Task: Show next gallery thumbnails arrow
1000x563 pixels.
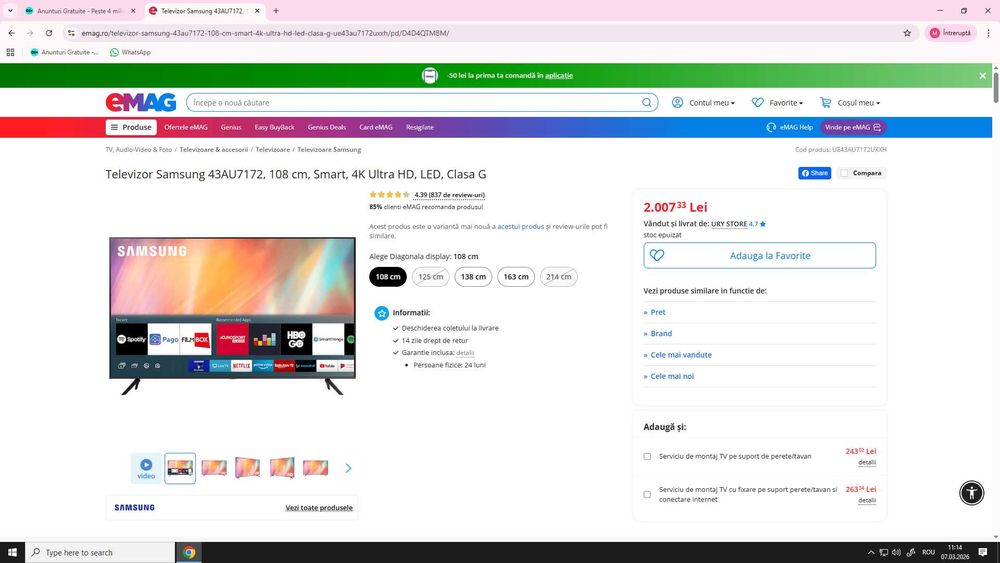Action: click(348, 468)
